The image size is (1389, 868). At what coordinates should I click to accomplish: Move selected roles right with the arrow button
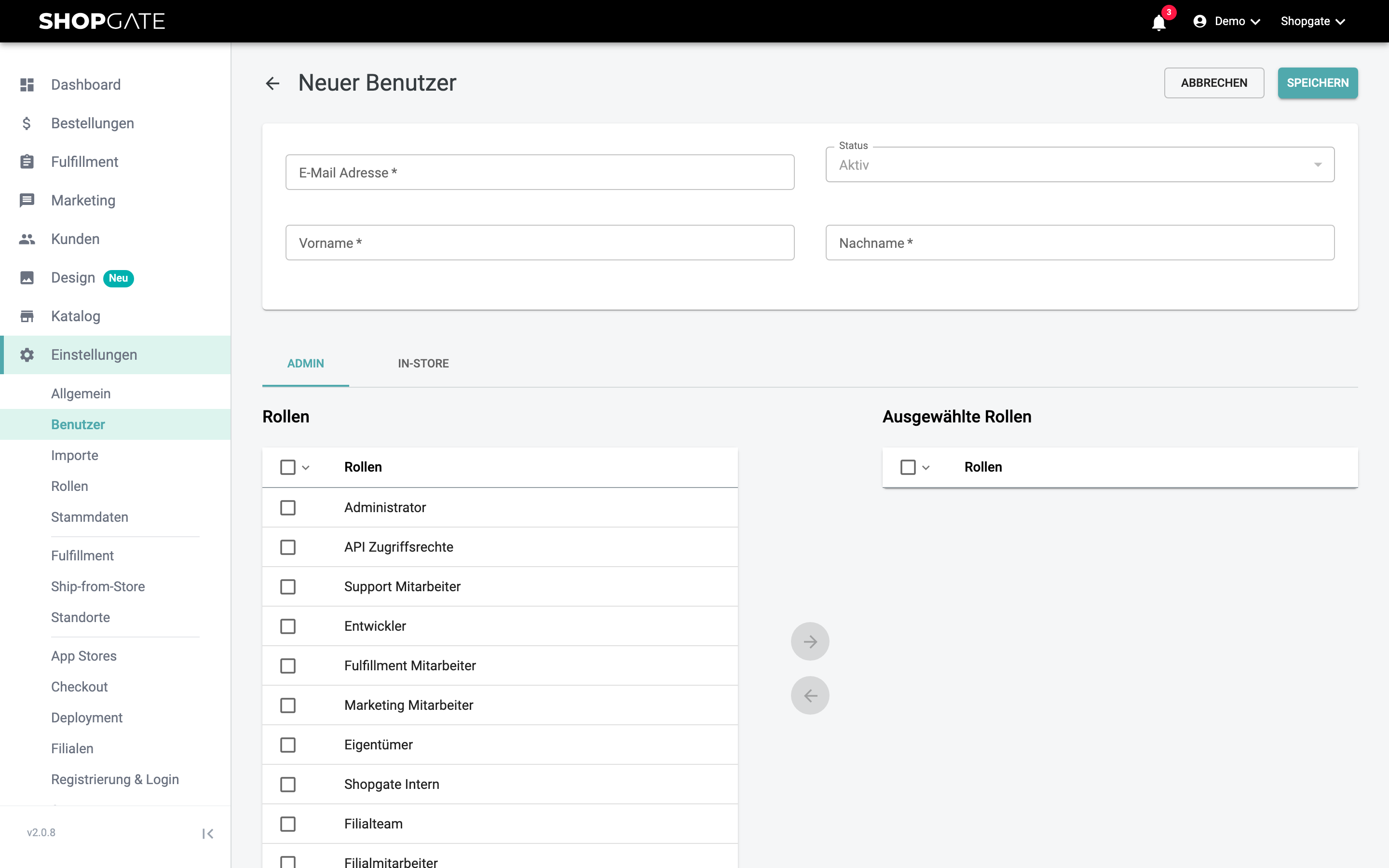coord(810,641)
